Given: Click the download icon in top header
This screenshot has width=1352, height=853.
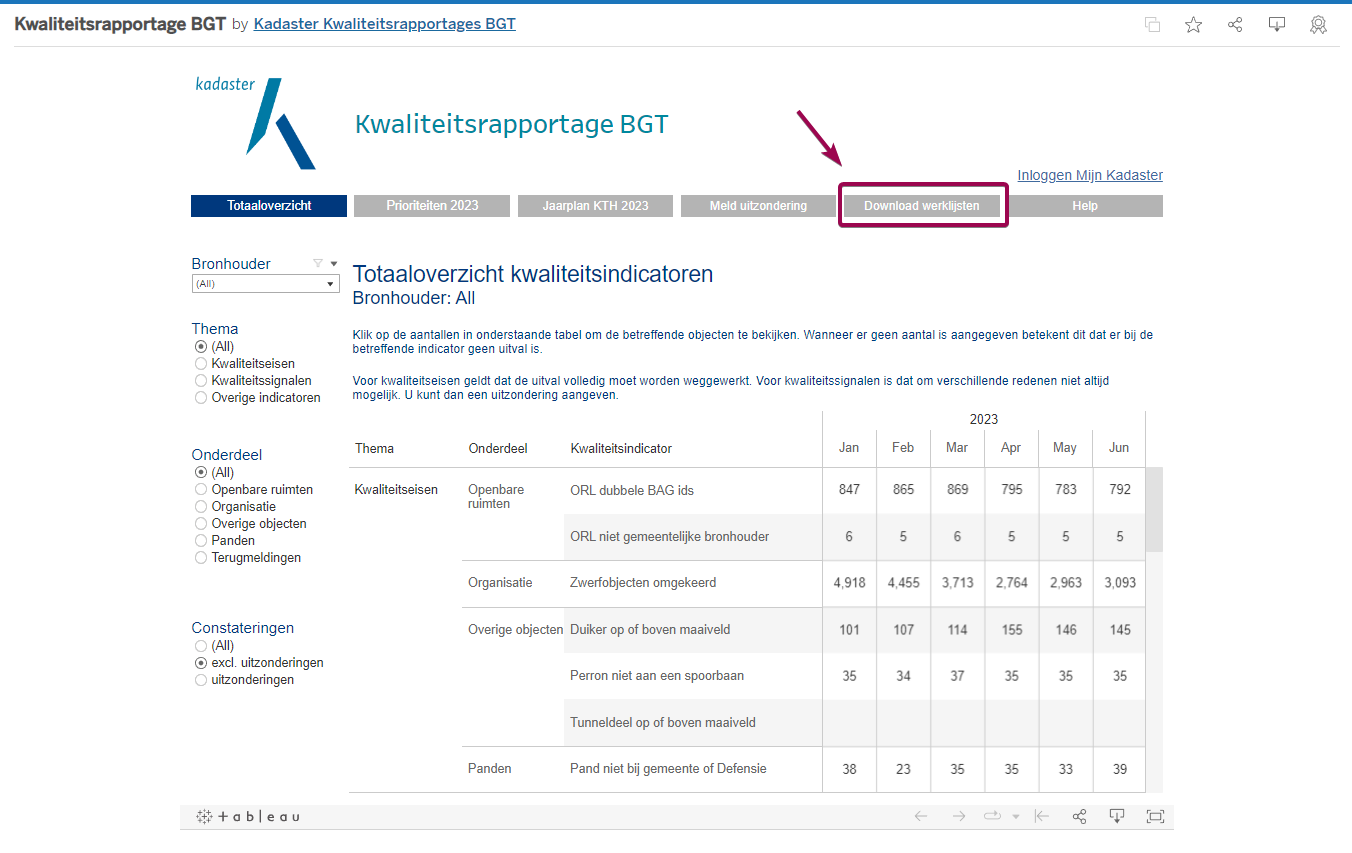Looking at the screenshot, I should click(1277, 25).
